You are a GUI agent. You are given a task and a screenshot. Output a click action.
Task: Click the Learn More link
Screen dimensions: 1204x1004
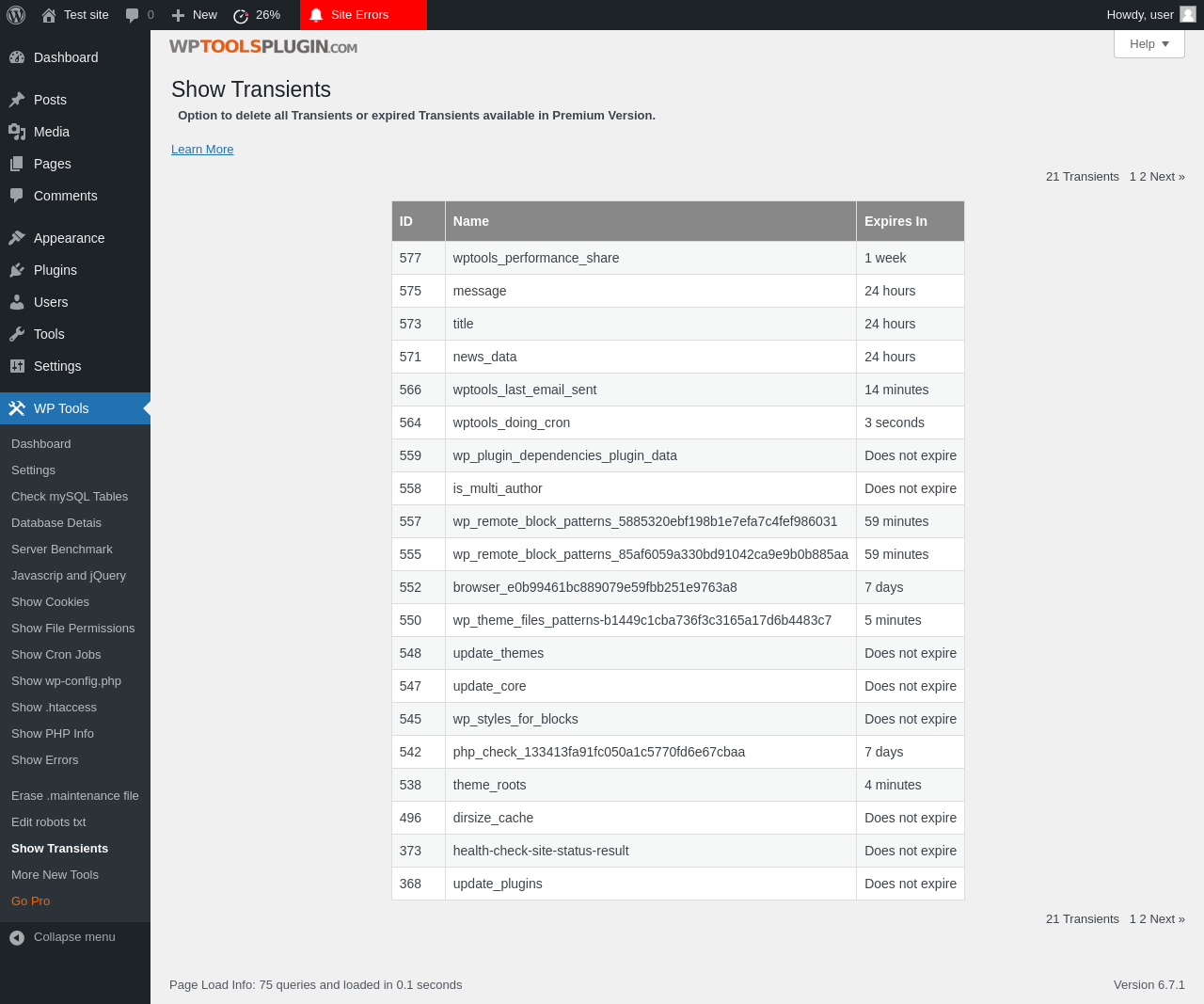(x=202, y=150)
